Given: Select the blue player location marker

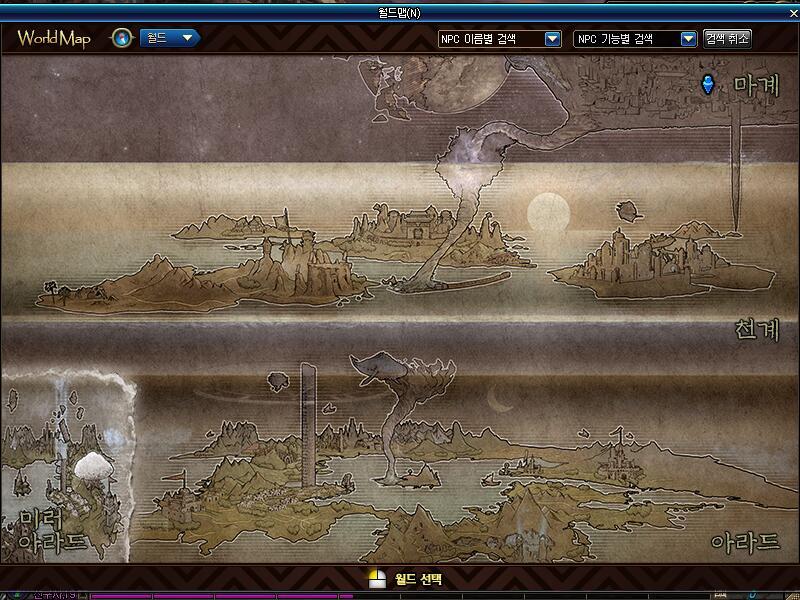Looking at the screenshot, I should (708, 84).
